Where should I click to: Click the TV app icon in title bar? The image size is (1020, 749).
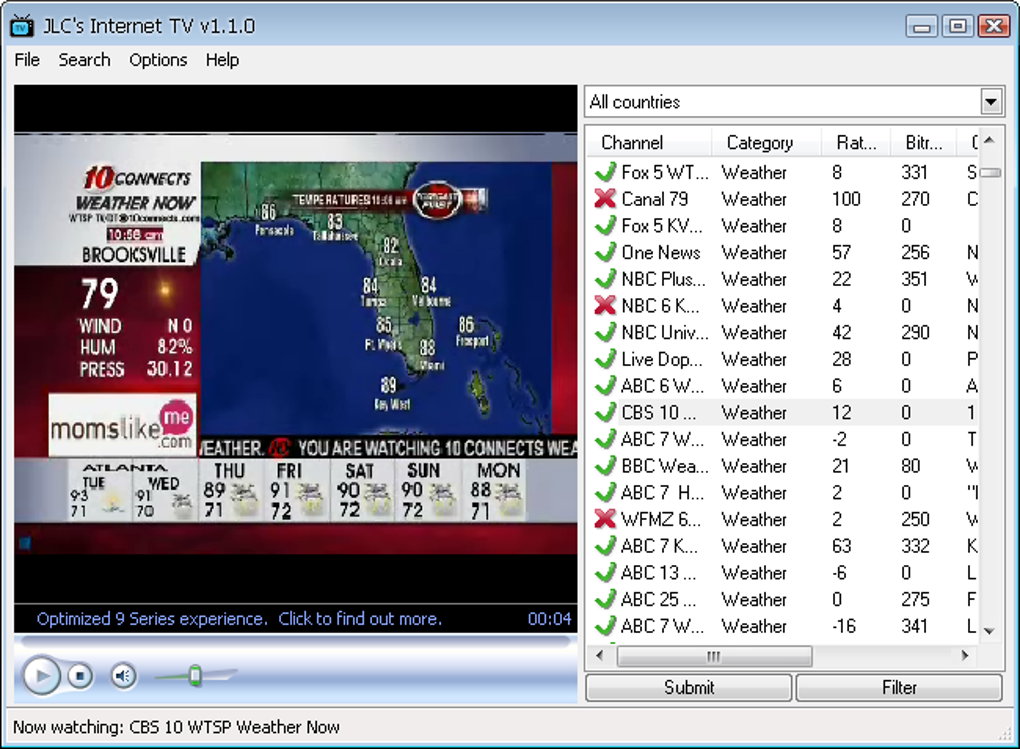pyautogui.click(x=22, y=26)
